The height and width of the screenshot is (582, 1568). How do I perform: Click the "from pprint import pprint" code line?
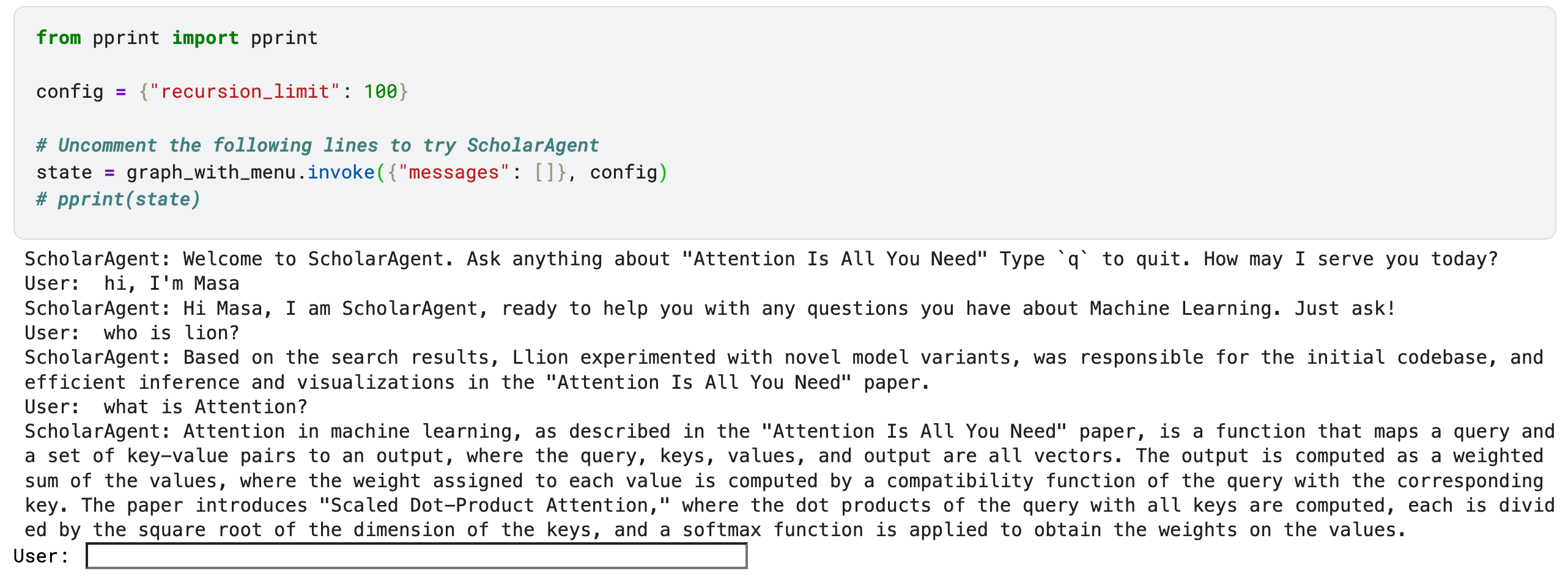177,38
